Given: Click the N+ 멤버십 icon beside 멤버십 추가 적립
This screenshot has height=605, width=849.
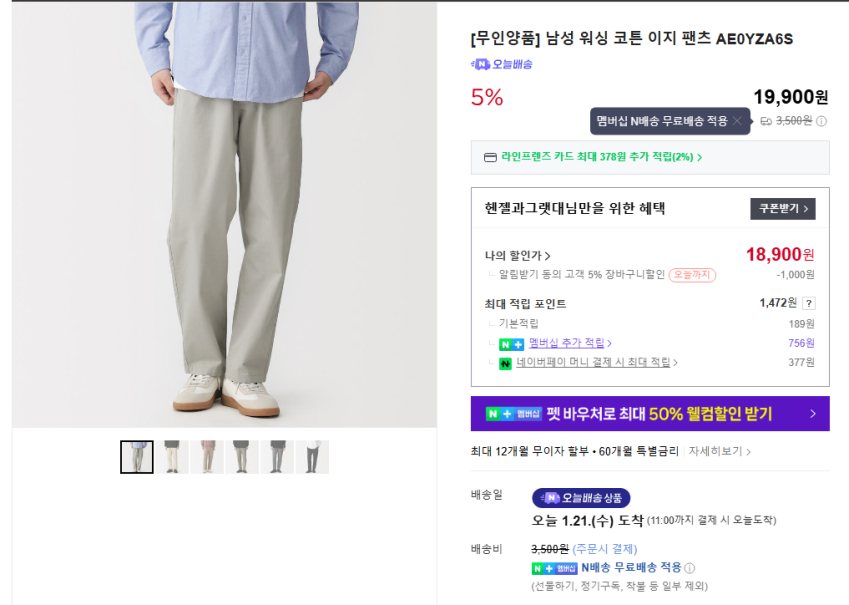Looking at the screenshot, I should click(512, 345).
